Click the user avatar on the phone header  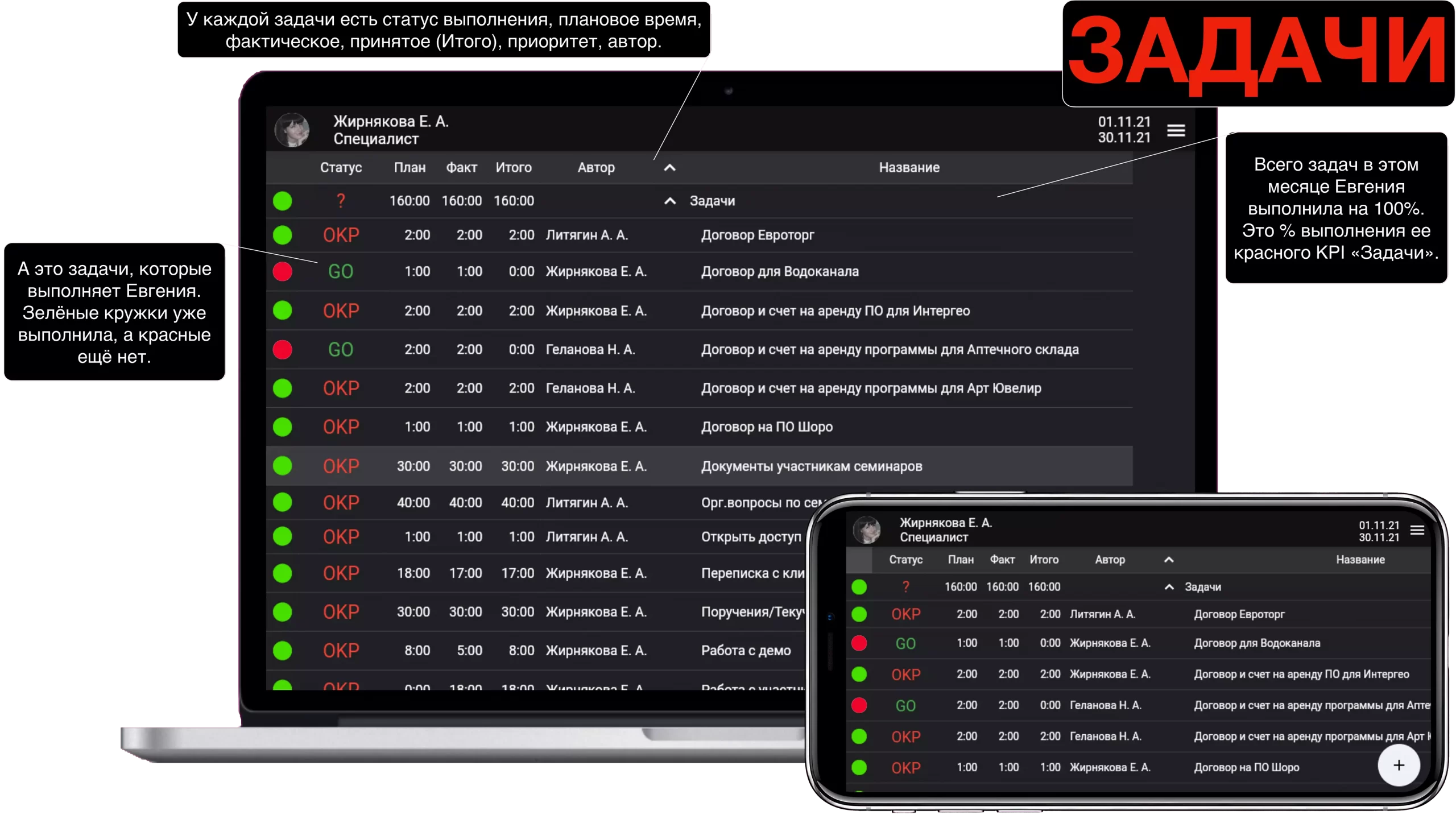867,530
